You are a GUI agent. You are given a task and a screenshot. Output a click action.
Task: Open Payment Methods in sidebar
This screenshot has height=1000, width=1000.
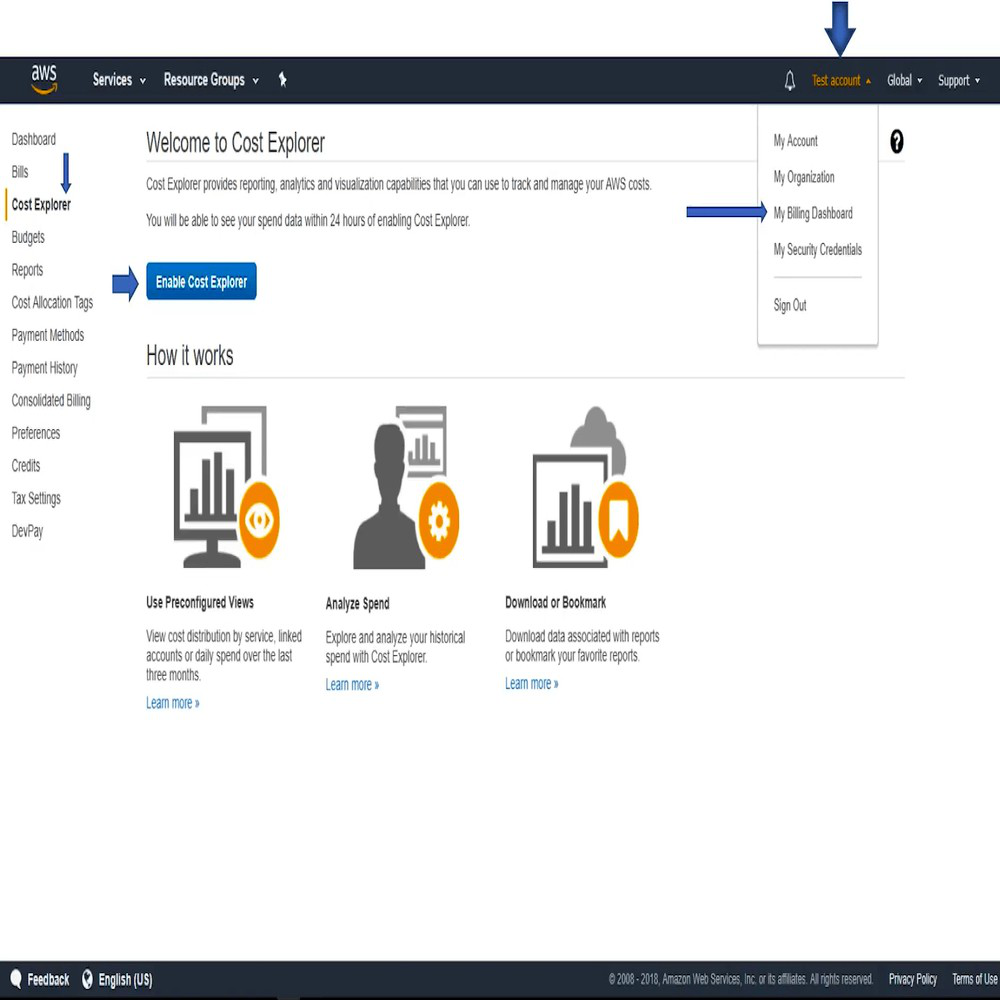(48, 335)
